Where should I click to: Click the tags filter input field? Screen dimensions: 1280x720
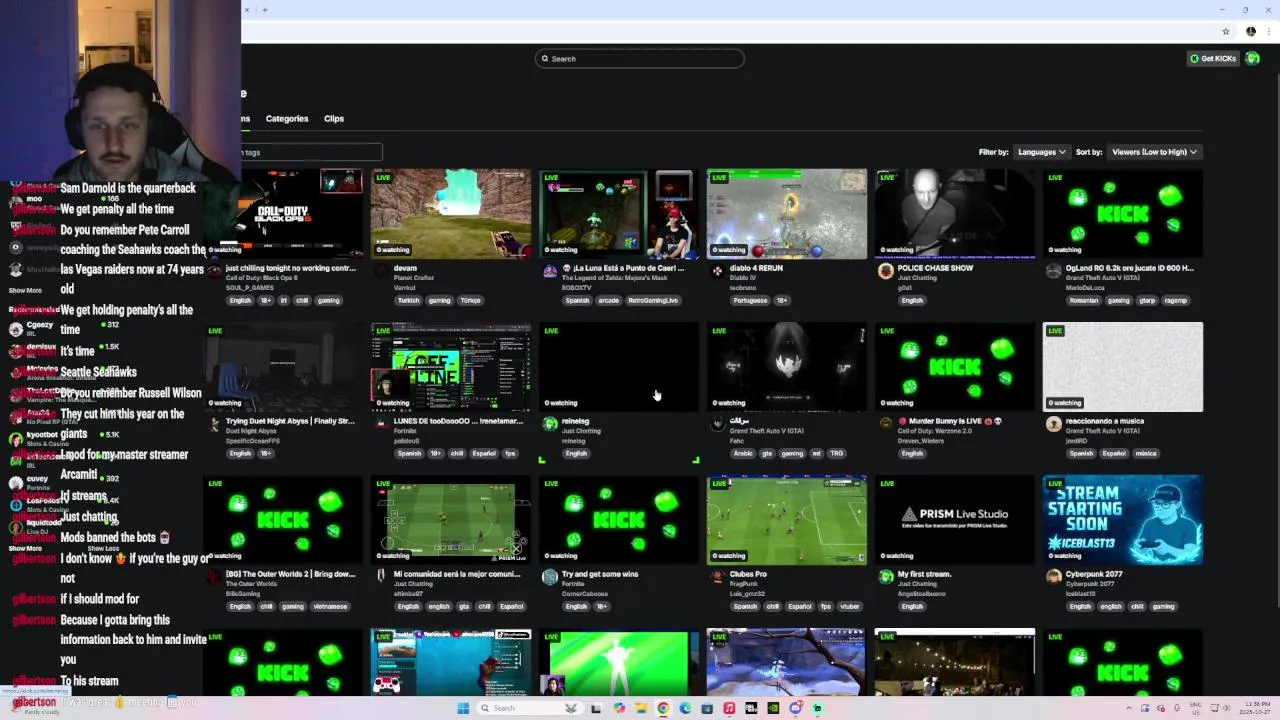click(310, 152)
